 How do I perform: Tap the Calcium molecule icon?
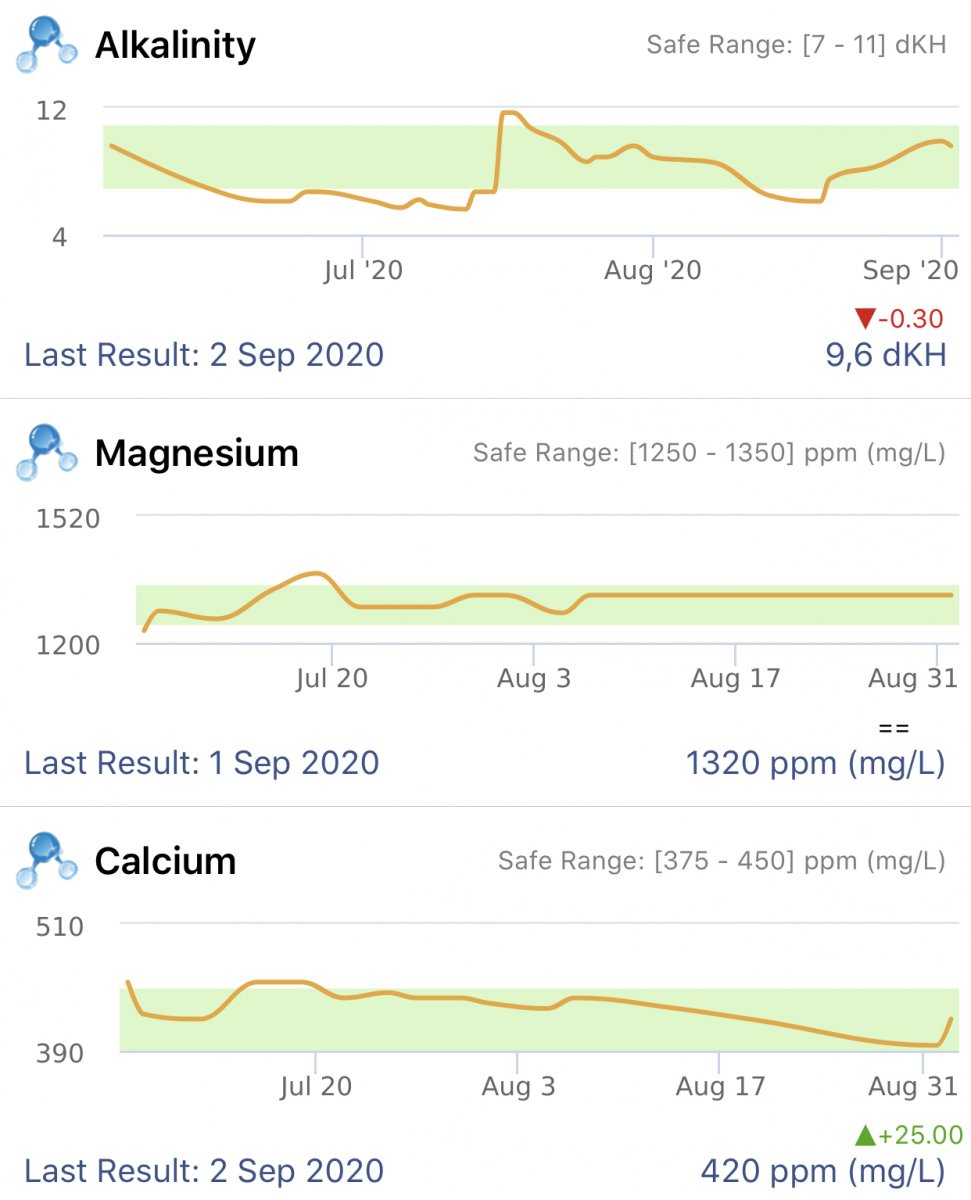click(46, 860)
